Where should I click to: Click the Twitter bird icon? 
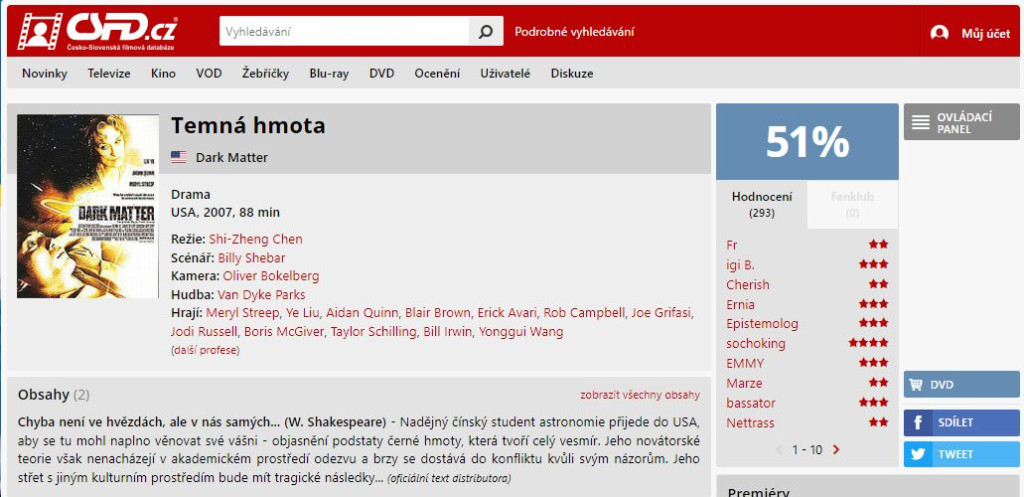tap(918, 454)
